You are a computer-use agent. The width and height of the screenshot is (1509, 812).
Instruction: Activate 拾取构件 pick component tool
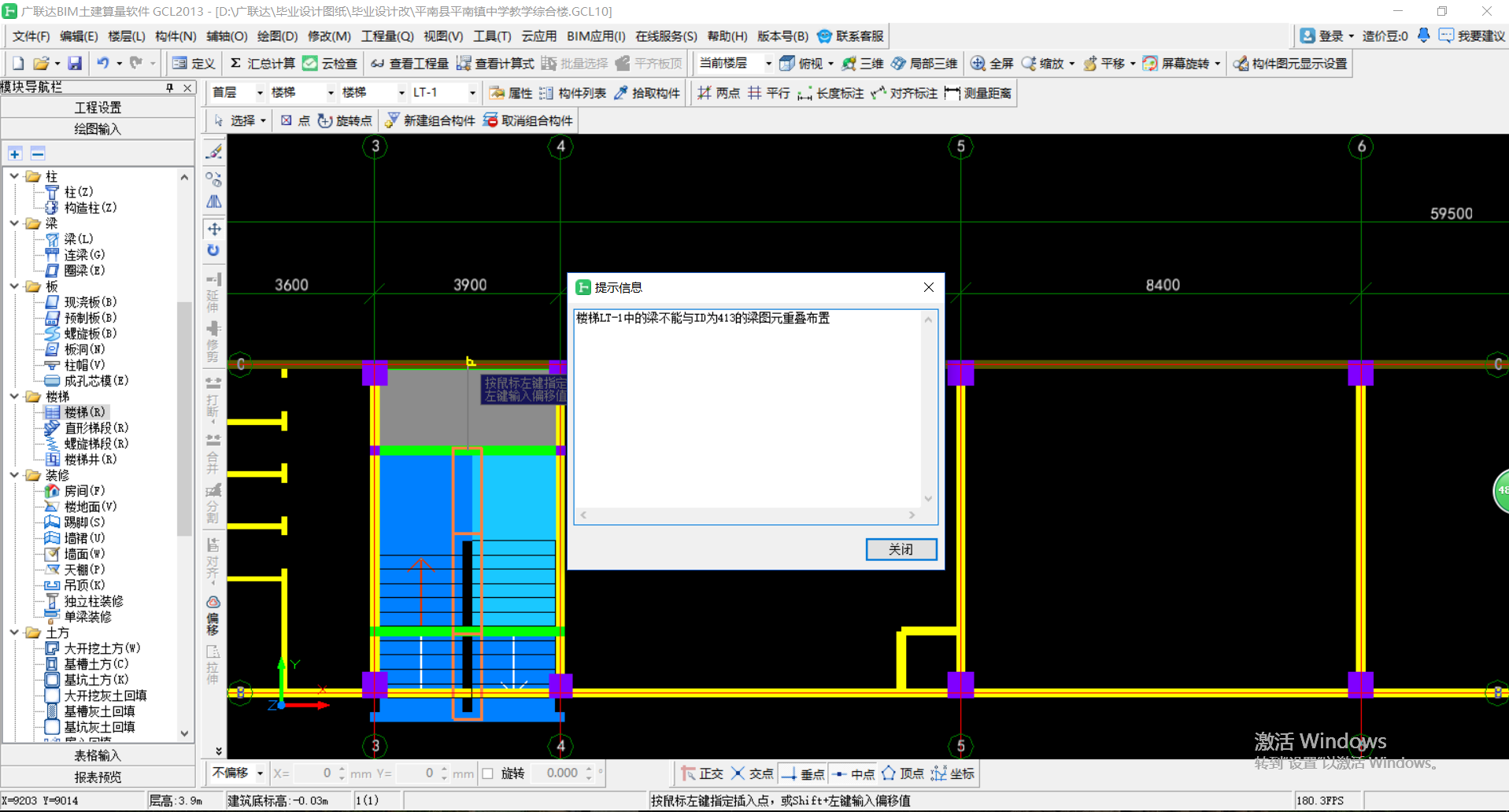click(646, 93)
